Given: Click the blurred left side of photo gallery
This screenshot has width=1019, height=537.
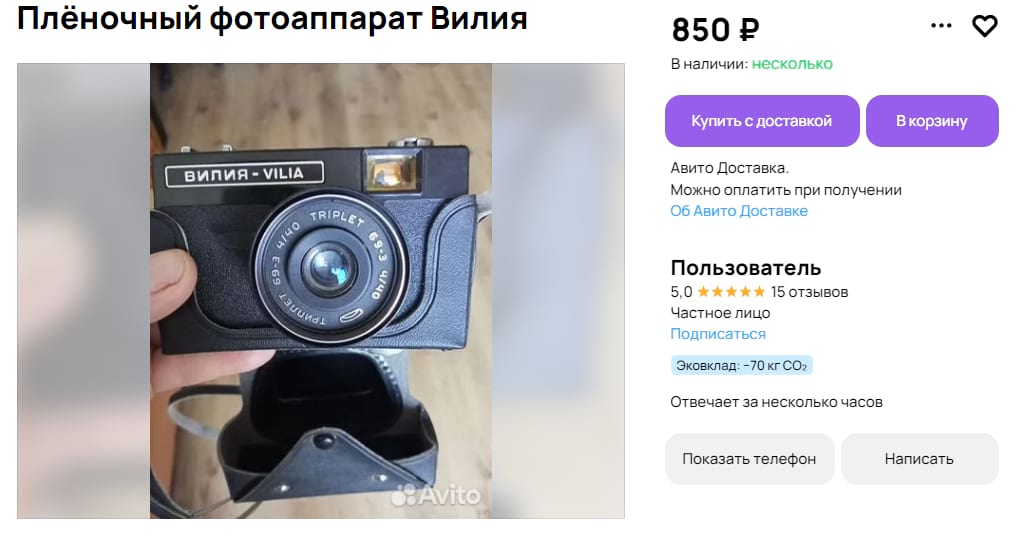Looking at the screenshot, I should [84, 291].
